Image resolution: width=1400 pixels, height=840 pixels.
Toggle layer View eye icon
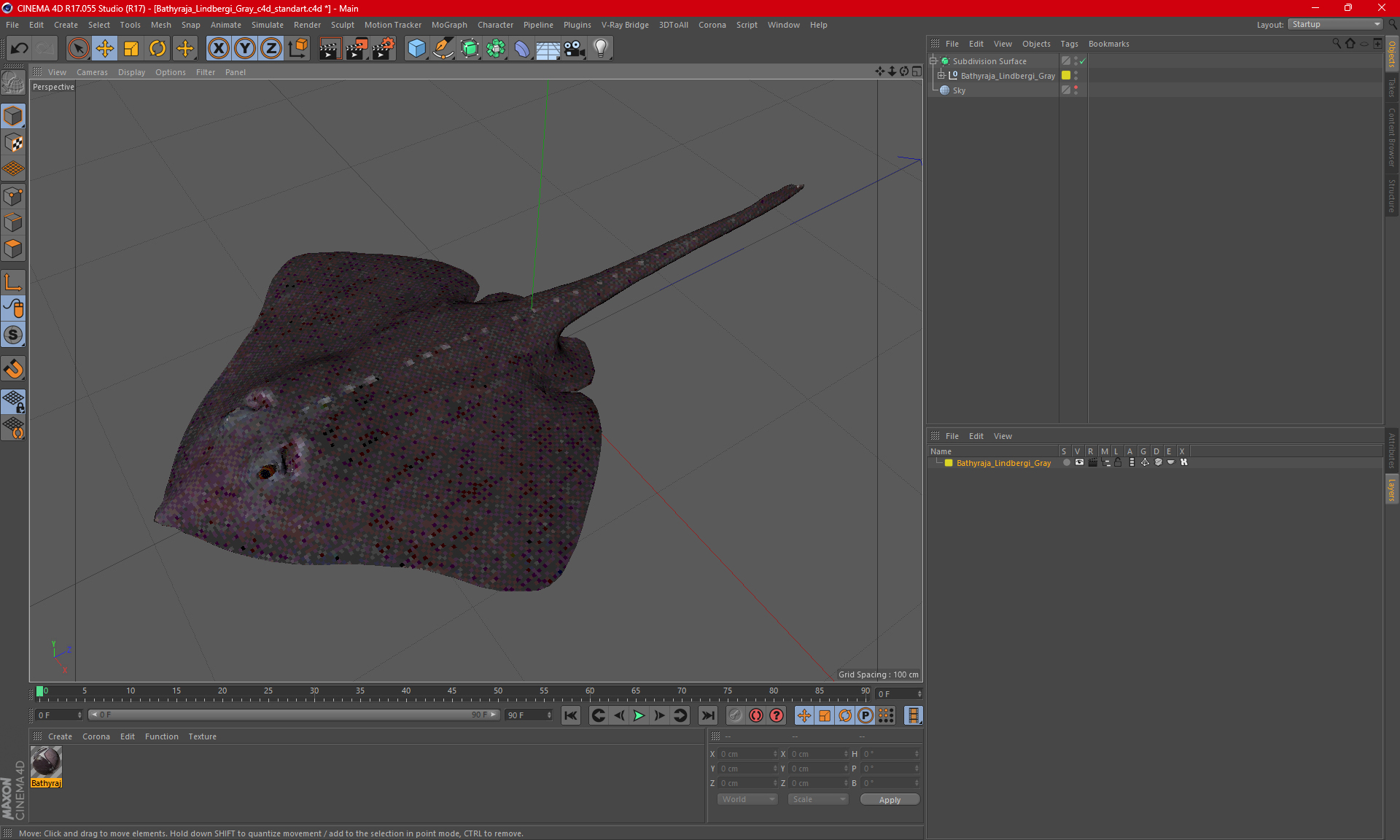[x=1079, y=462]
